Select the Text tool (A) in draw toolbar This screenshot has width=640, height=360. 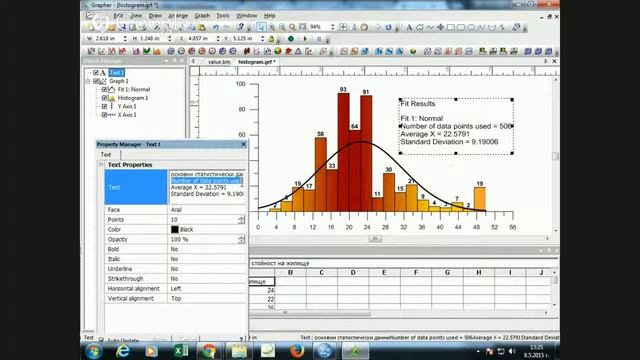coord(409,27)
